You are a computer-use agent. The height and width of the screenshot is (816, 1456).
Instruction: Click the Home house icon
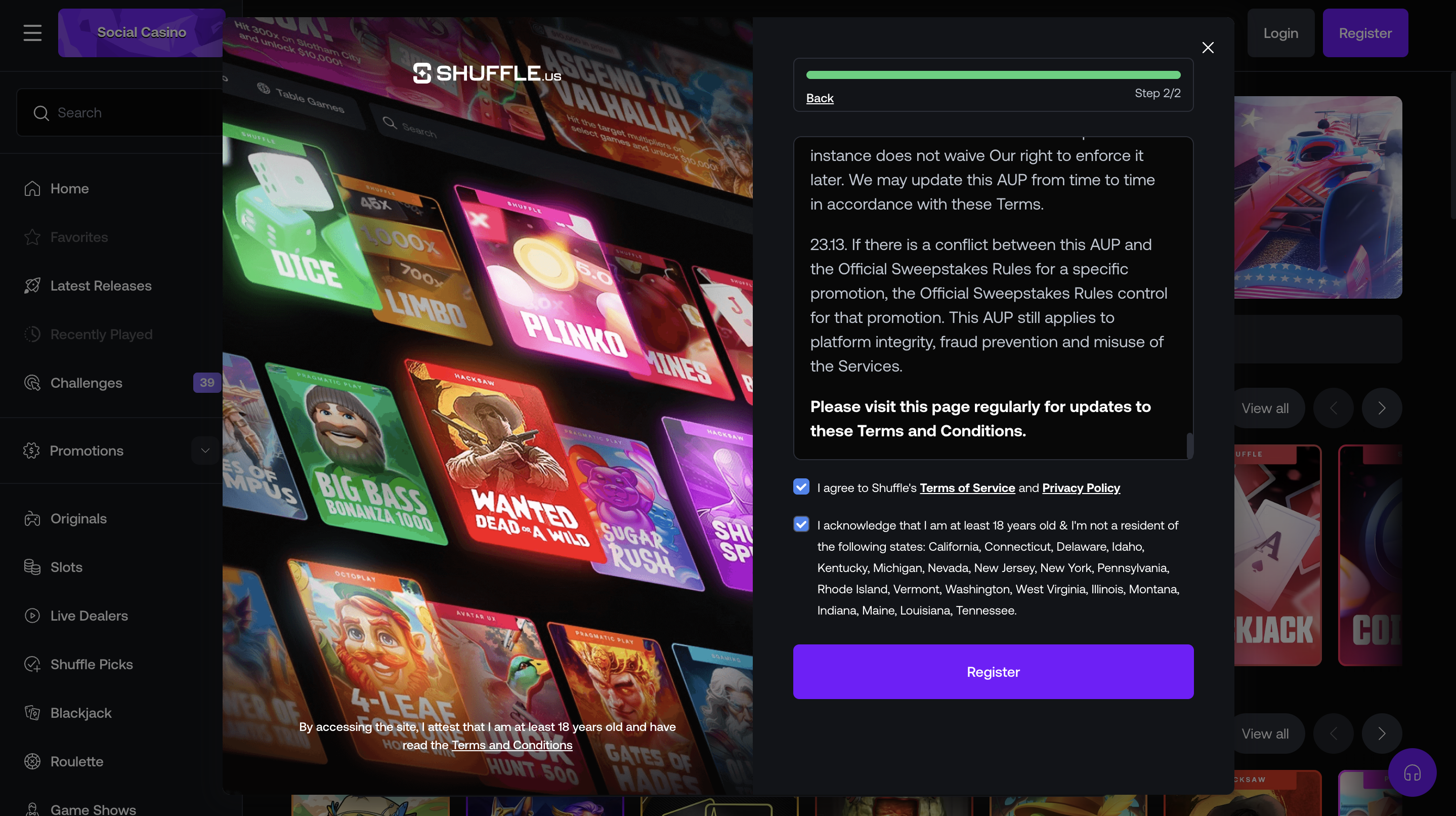point(32,188)
